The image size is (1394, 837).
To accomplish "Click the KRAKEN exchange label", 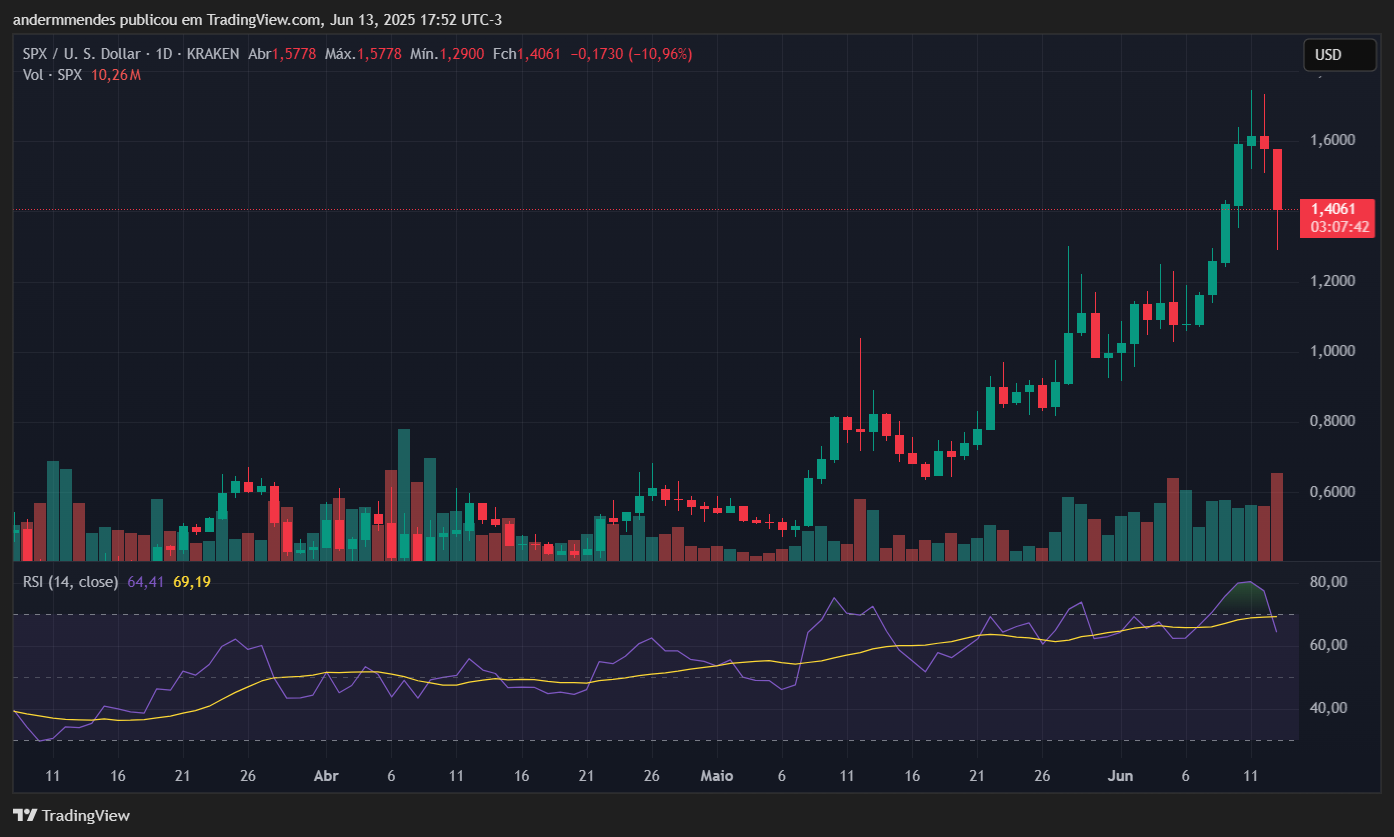I will [211, 54].
